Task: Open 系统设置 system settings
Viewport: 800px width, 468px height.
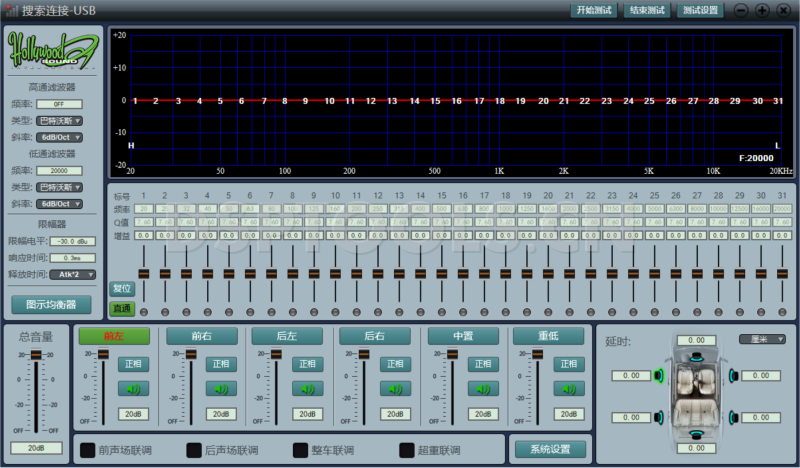Action: click(x=549, y=449)
